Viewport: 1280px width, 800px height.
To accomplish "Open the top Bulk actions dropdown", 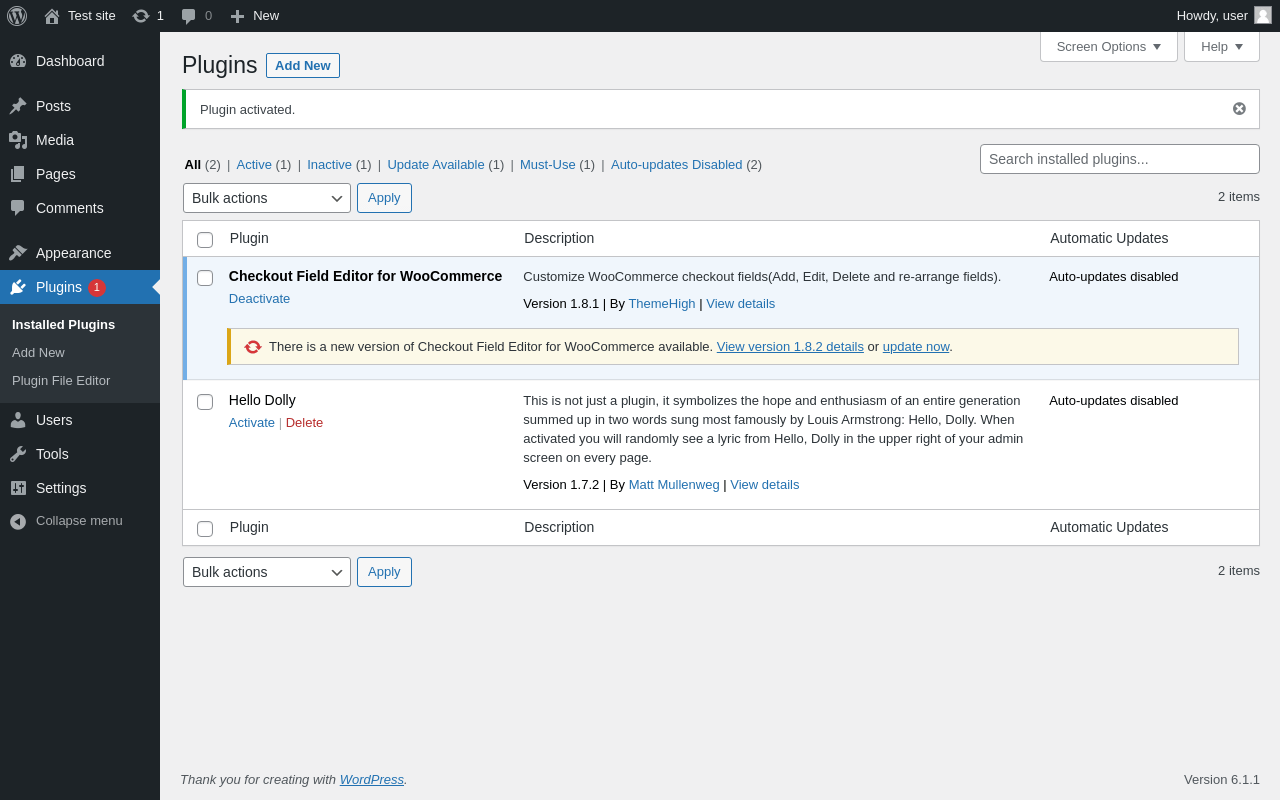I will pos(267,198).
